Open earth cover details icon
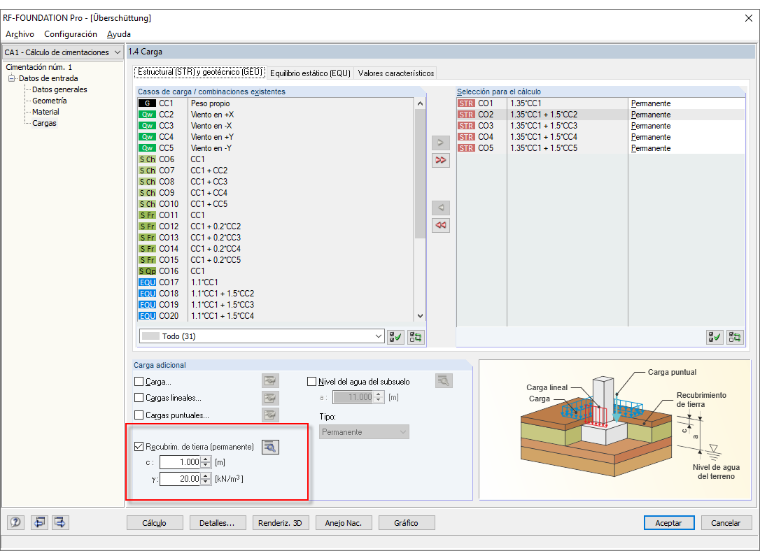Screen dimensions: 760x560 point(270,447)
